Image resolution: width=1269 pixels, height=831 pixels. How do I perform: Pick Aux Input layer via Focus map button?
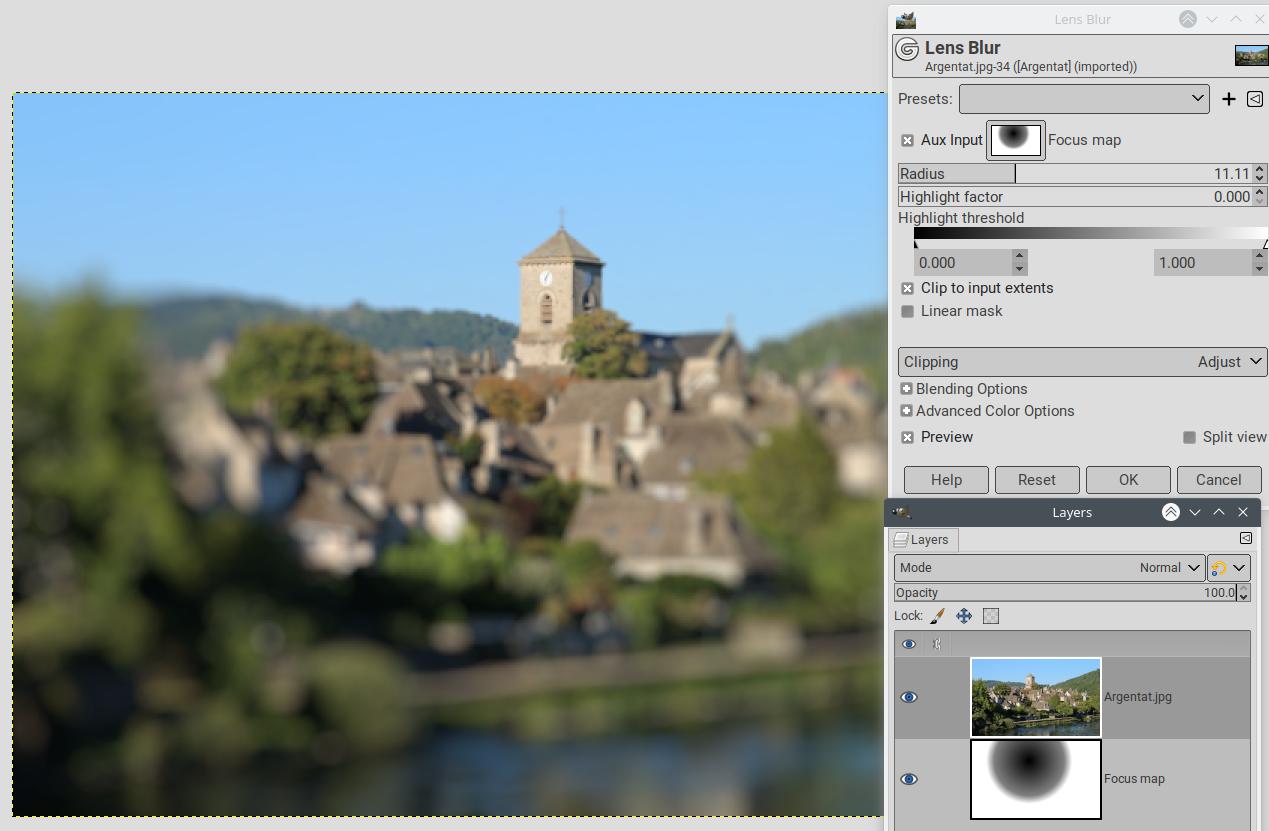pos(1016,140)
